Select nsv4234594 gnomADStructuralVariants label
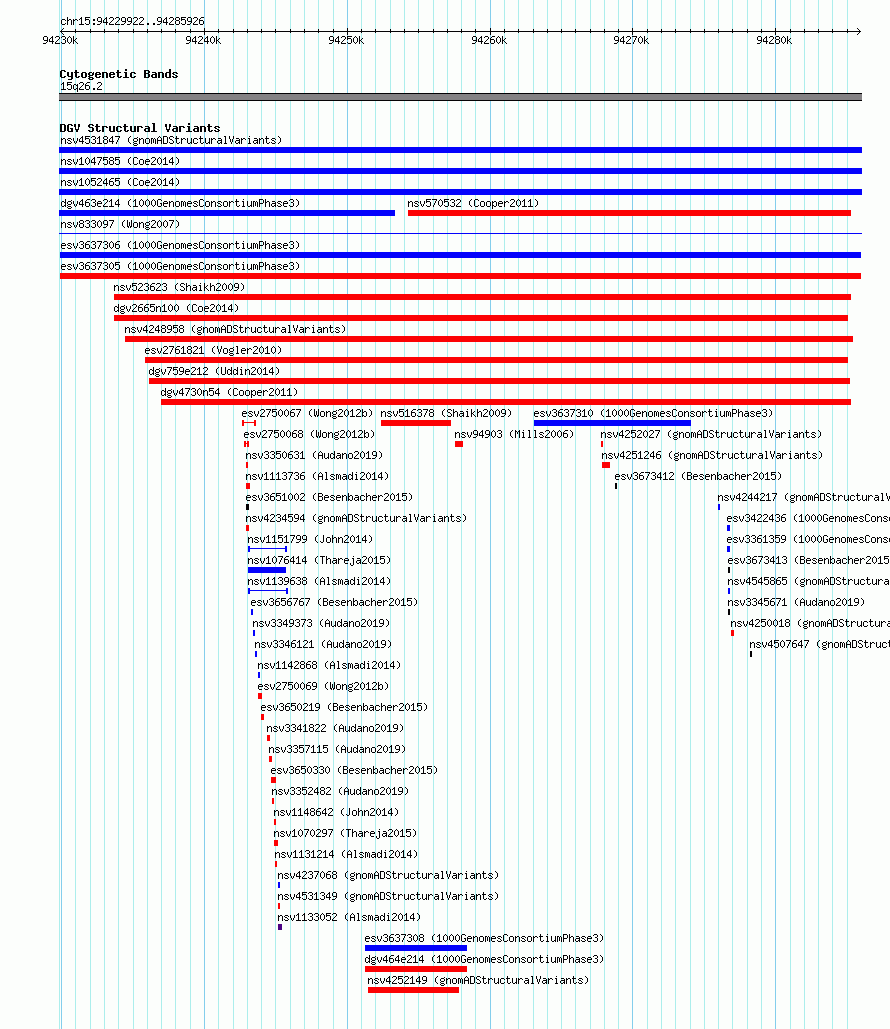The height and width of the screenshot is (1029, 890). (356, 518)
